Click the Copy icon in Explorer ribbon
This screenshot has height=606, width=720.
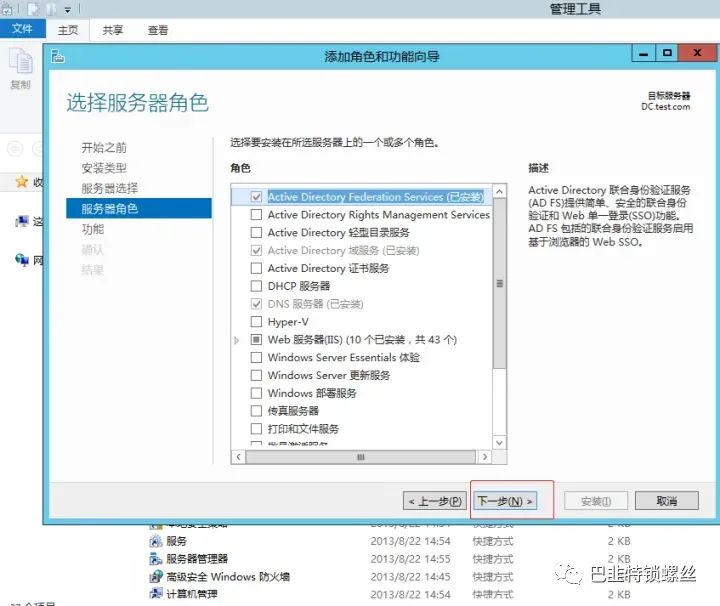point(20,62)
